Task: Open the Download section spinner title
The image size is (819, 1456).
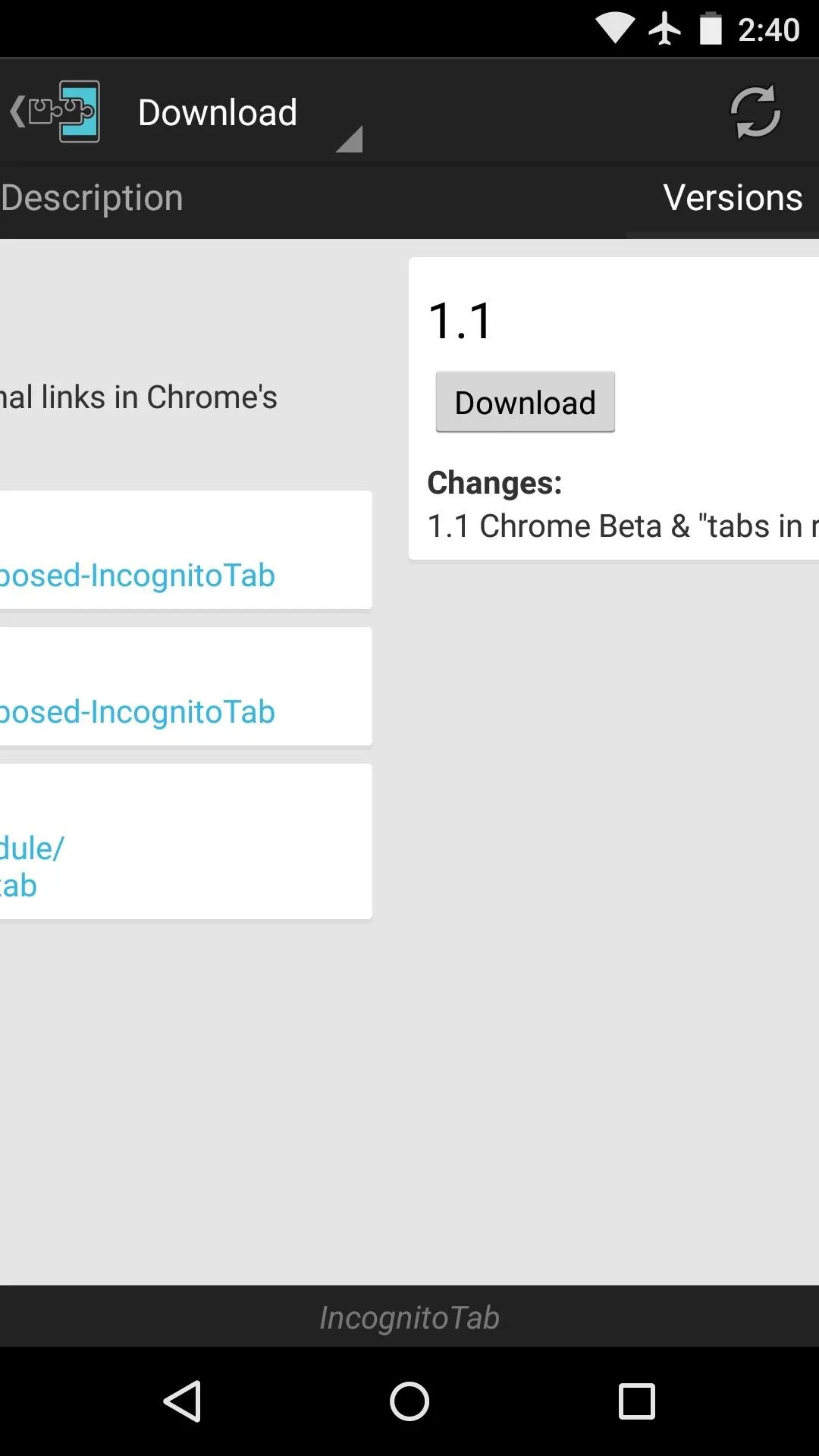Action: click(218, 112)
